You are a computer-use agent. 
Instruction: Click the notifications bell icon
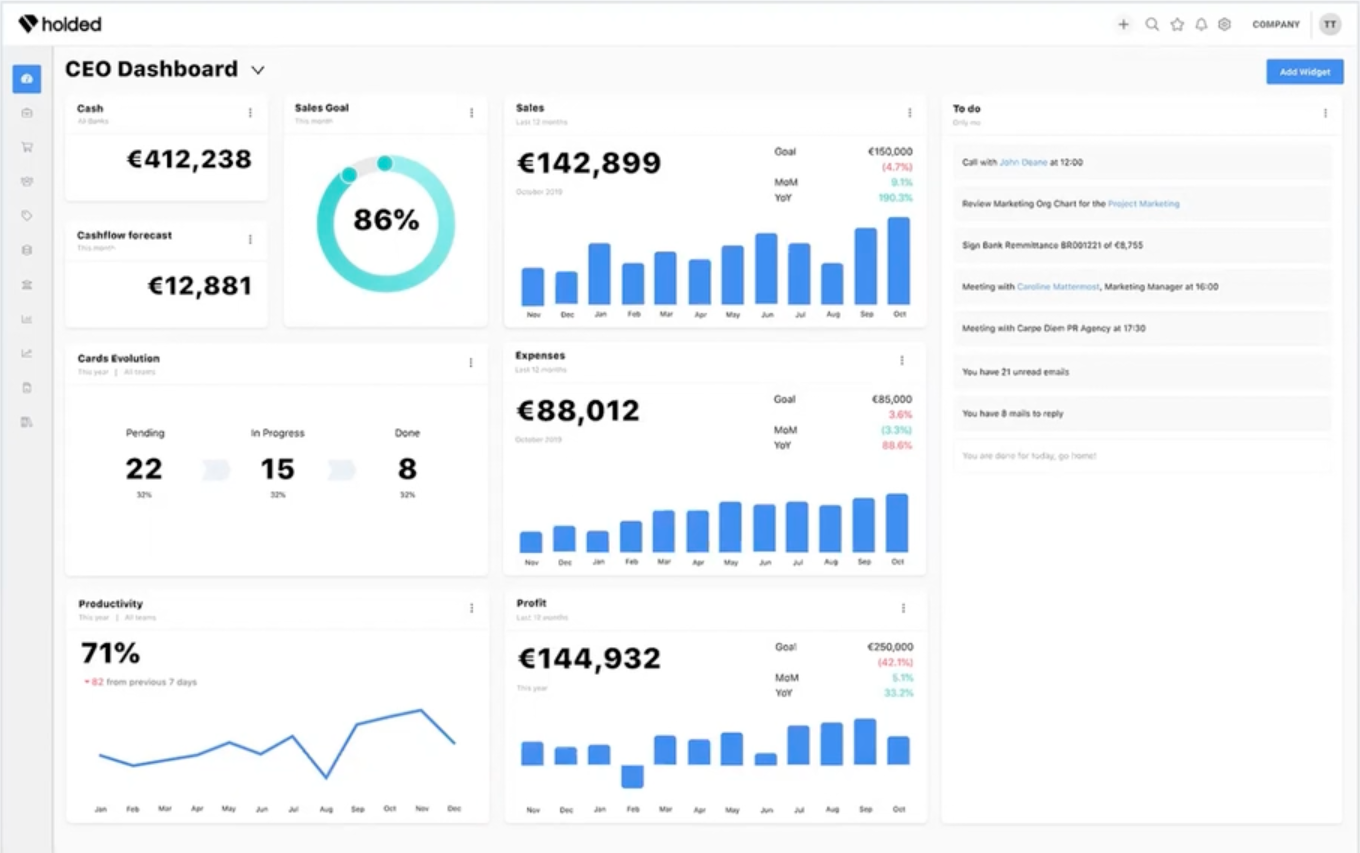coord(1200,24)
